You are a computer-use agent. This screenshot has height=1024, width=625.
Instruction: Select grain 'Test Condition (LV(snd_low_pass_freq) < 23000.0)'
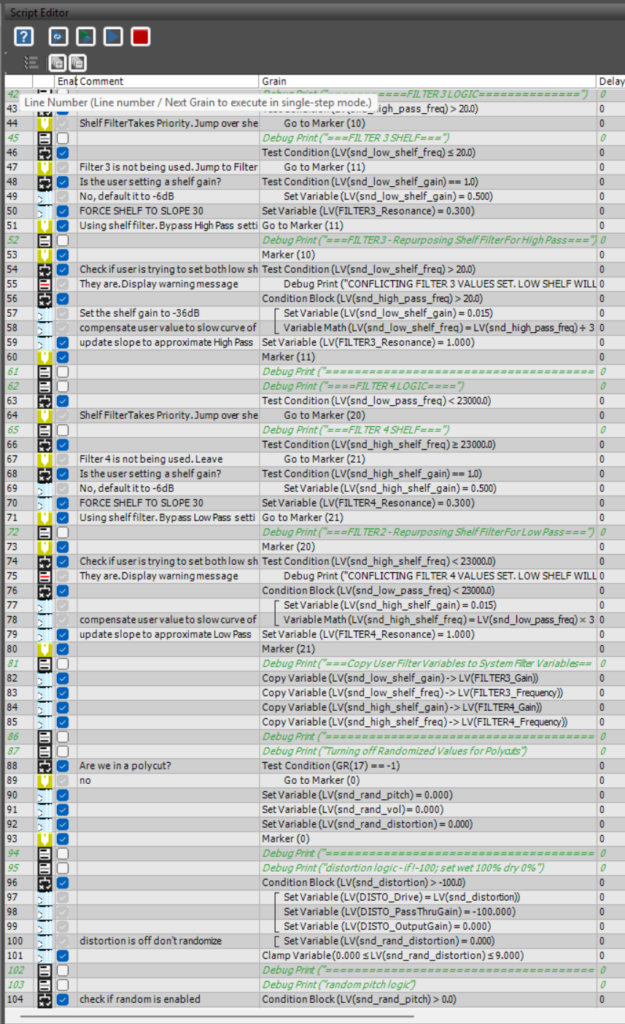click(x=376, y=401)
